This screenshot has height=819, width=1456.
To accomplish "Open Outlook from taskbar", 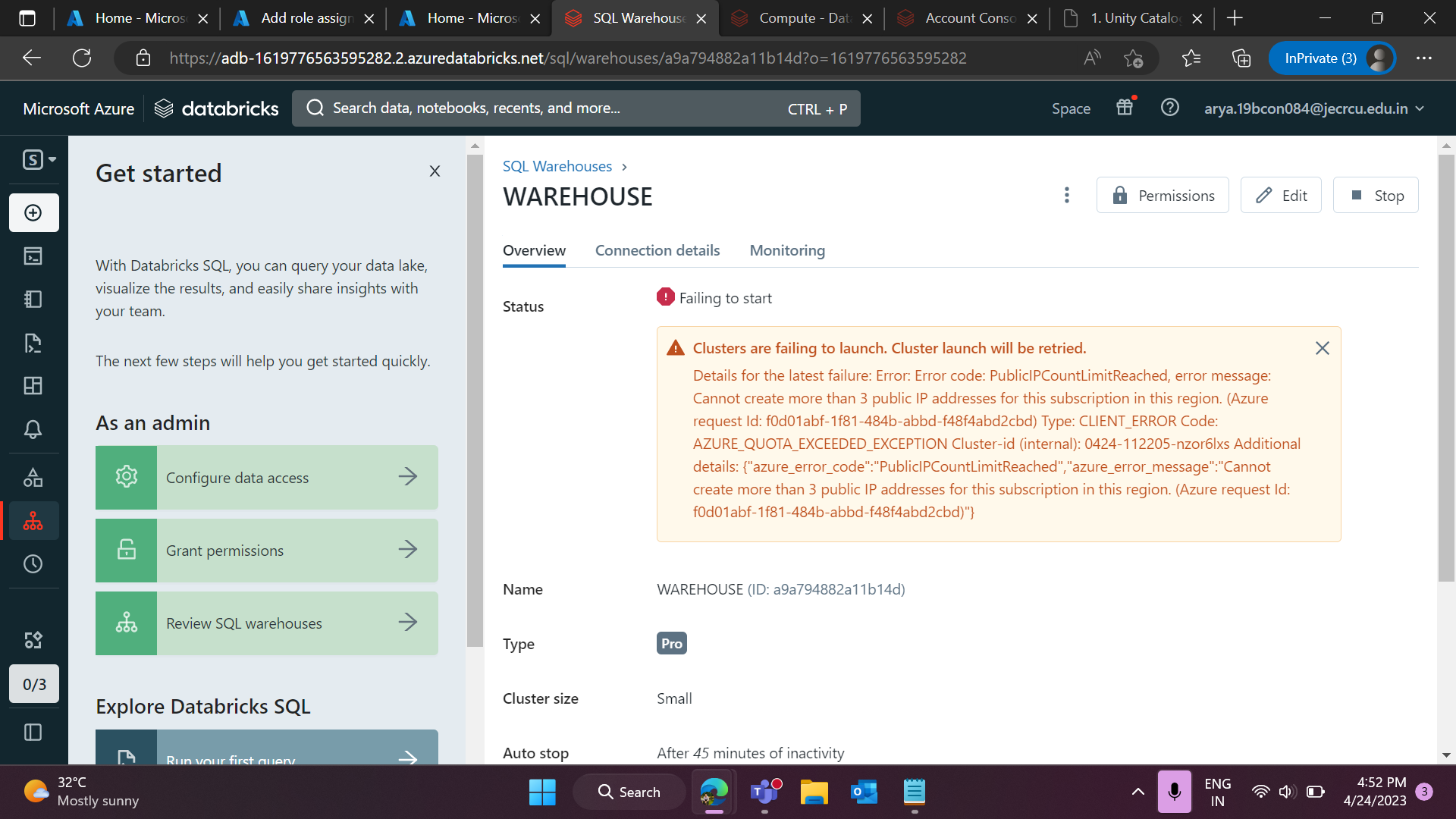I will click(864, 792).
